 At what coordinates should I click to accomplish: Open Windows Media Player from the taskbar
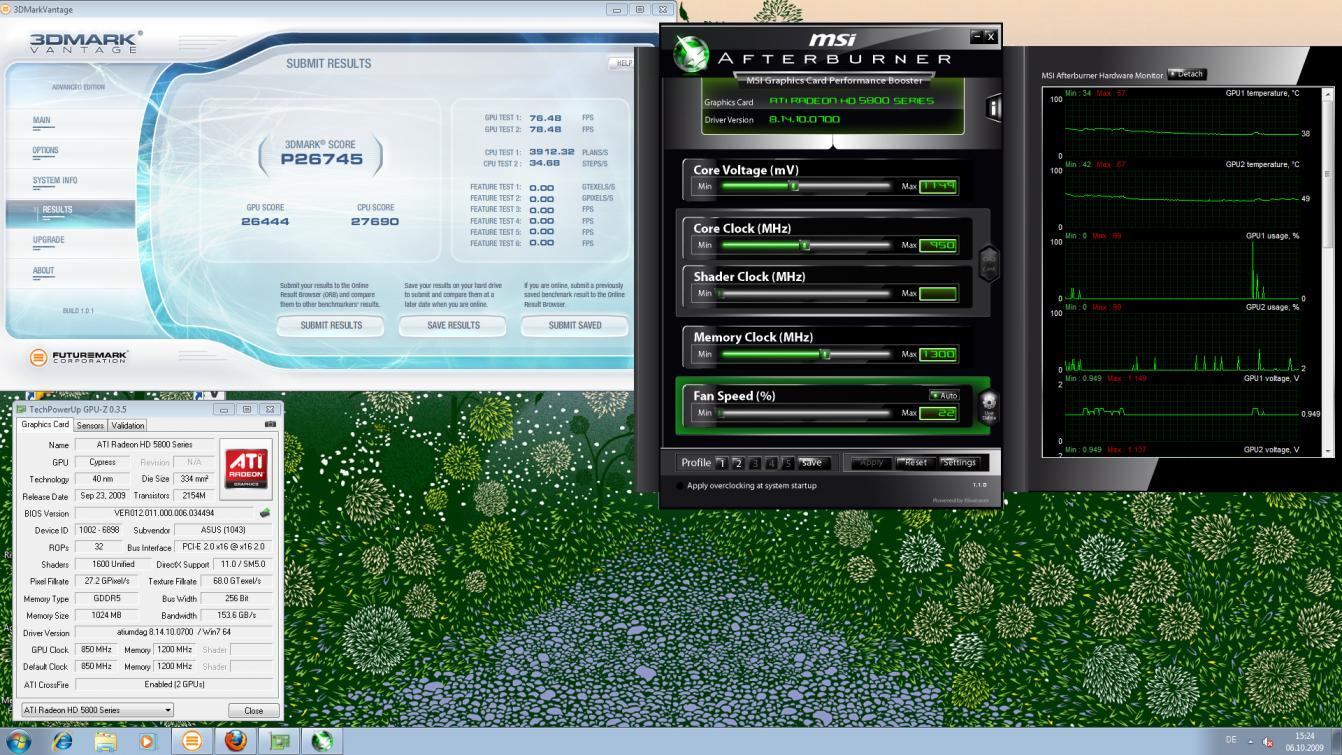pyautogui.click(x=148, y=741)
